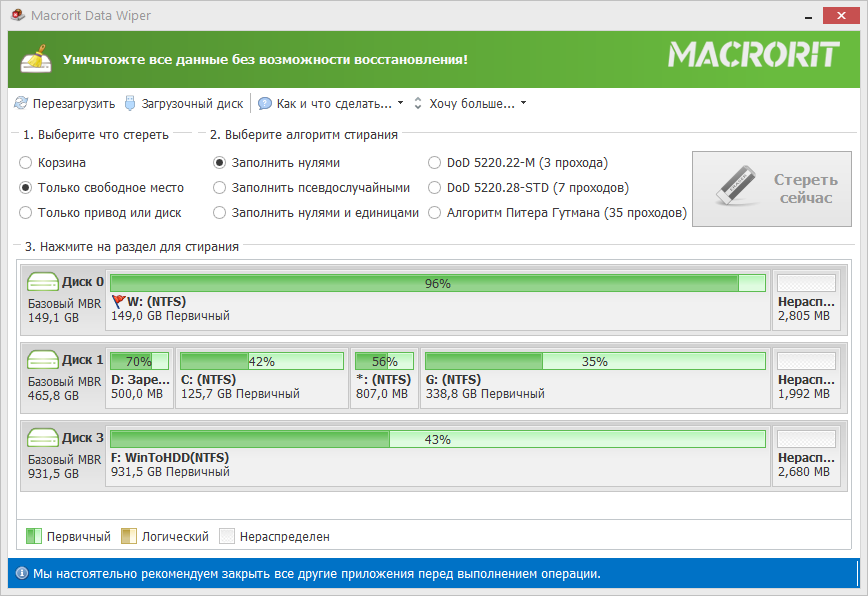Click the Диск 3 hard drive icon

tap(43, 438)
